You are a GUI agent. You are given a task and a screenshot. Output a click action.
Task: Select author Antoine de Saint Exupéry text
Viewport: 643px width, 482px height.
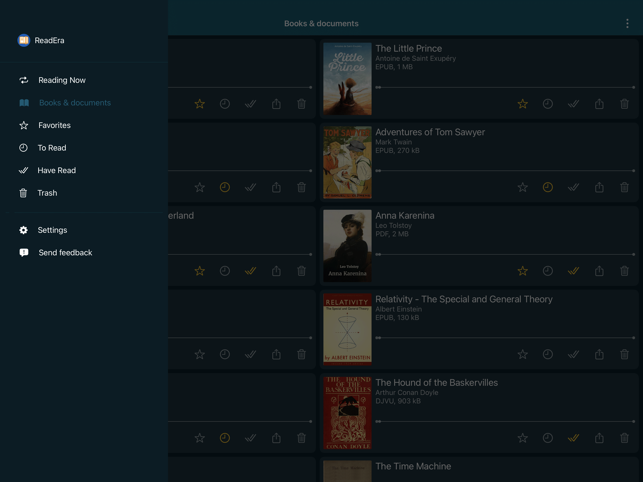click(415, 59)
